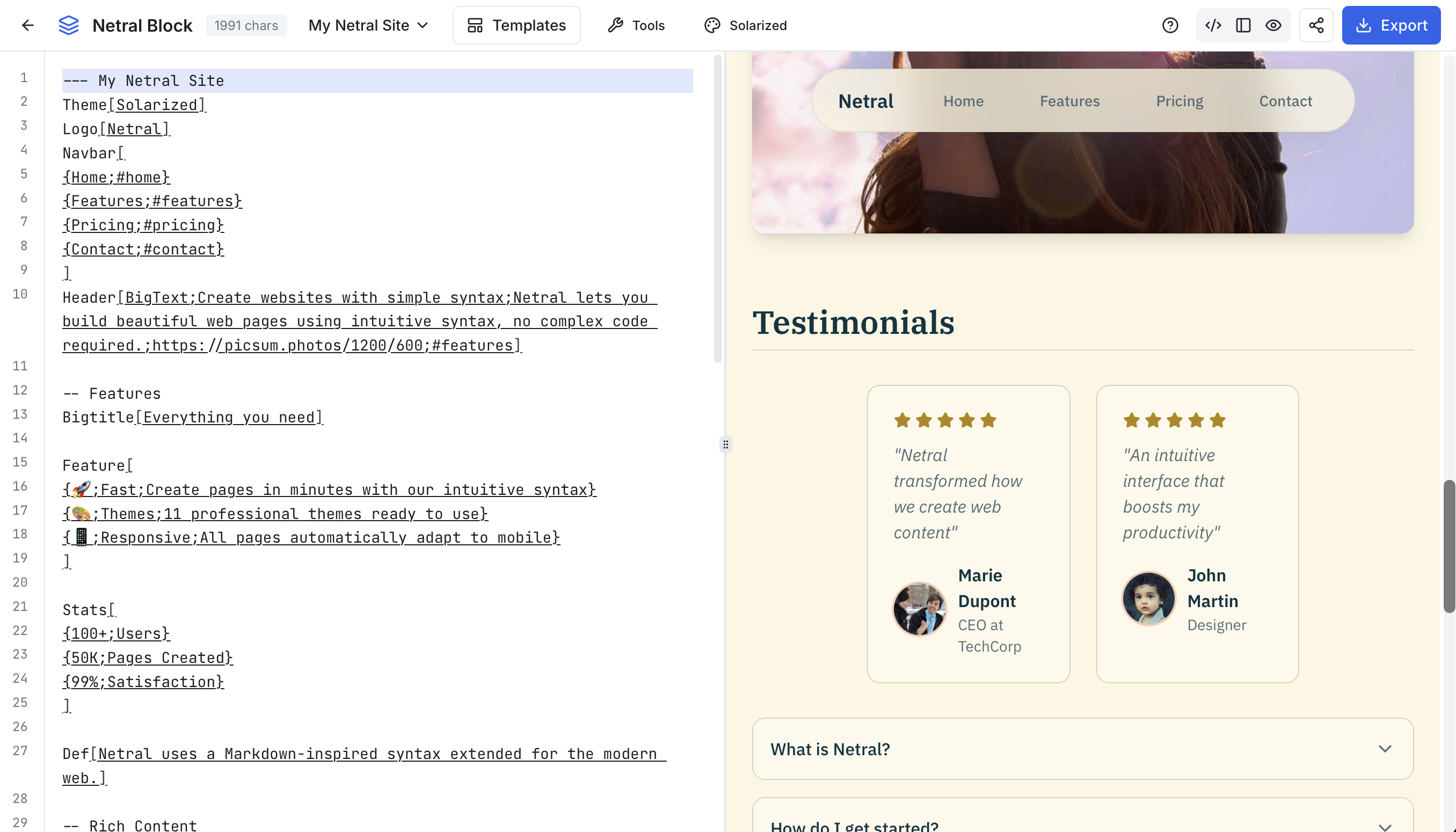Click the 'Logo[Netral]' code line
Screen dimensions: 1456x832
[x=116, y=129]
